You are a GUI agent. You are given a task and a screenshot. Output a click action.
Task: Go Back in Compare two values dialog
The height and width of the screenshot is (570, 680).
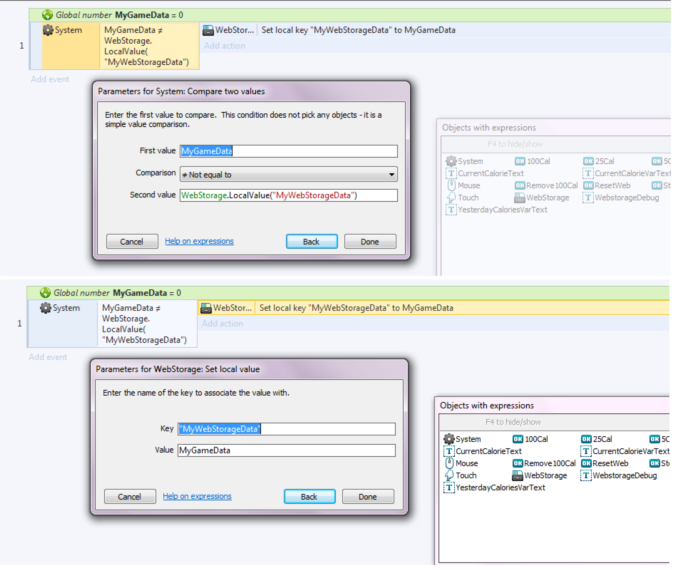[311, 242]
